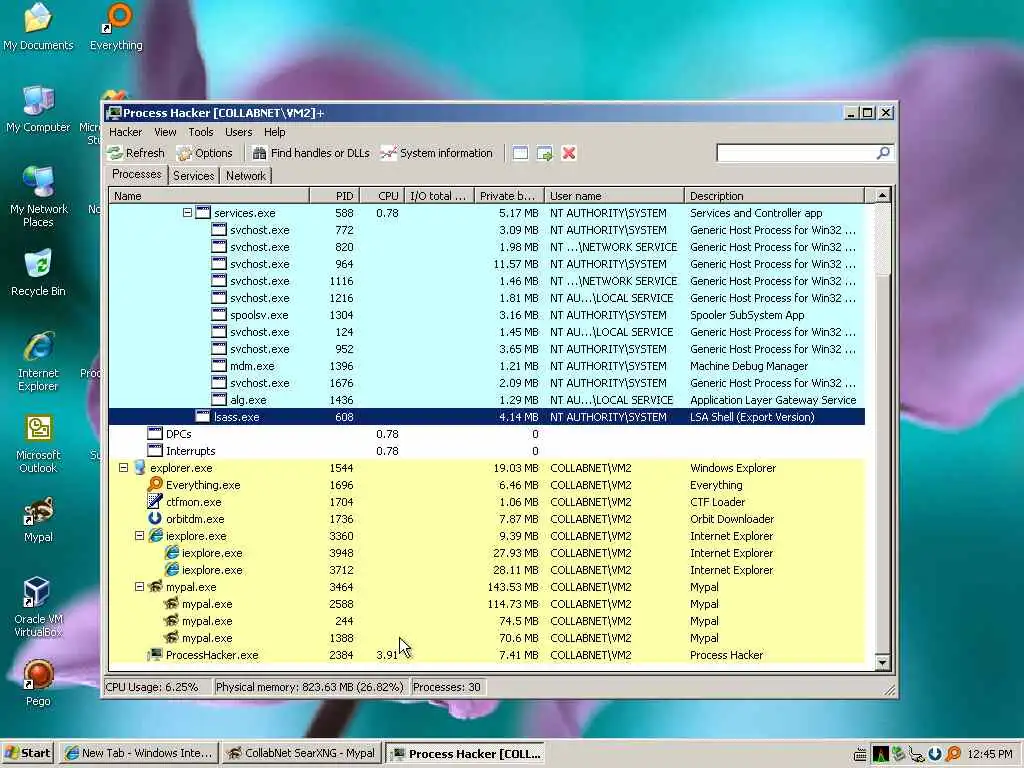Click the Start button
This screenshot has width=1024, height=768.
coord(27,753)
